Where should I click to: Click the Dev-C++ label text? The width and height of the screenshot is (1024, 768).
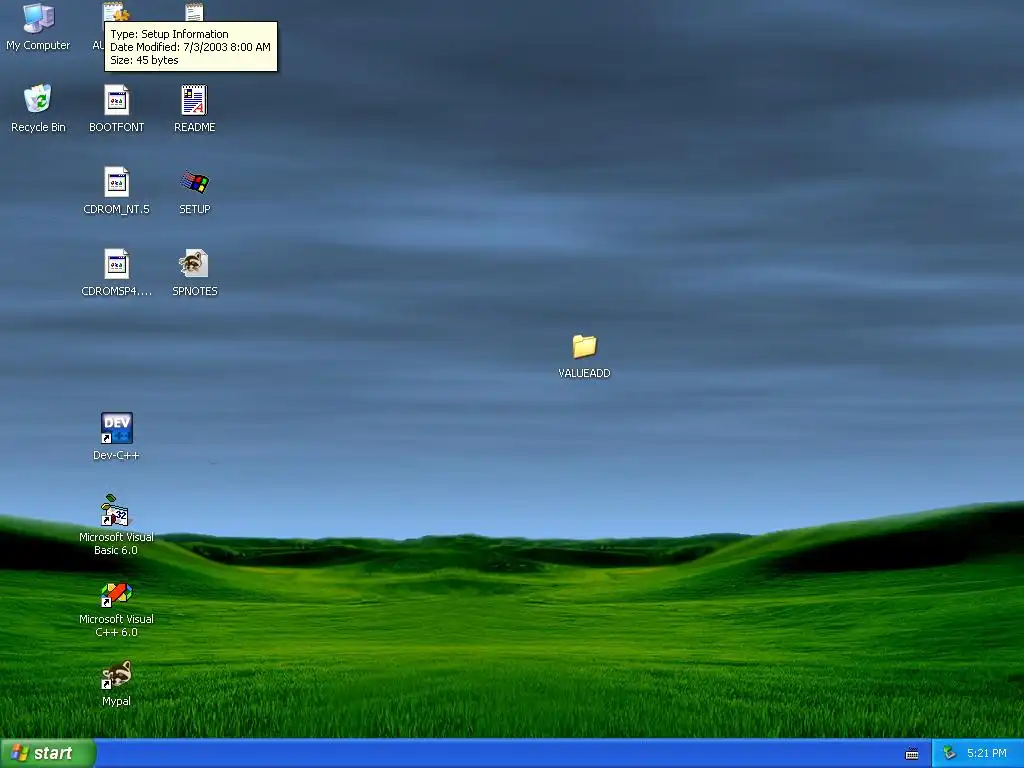(x=116, y=455)
